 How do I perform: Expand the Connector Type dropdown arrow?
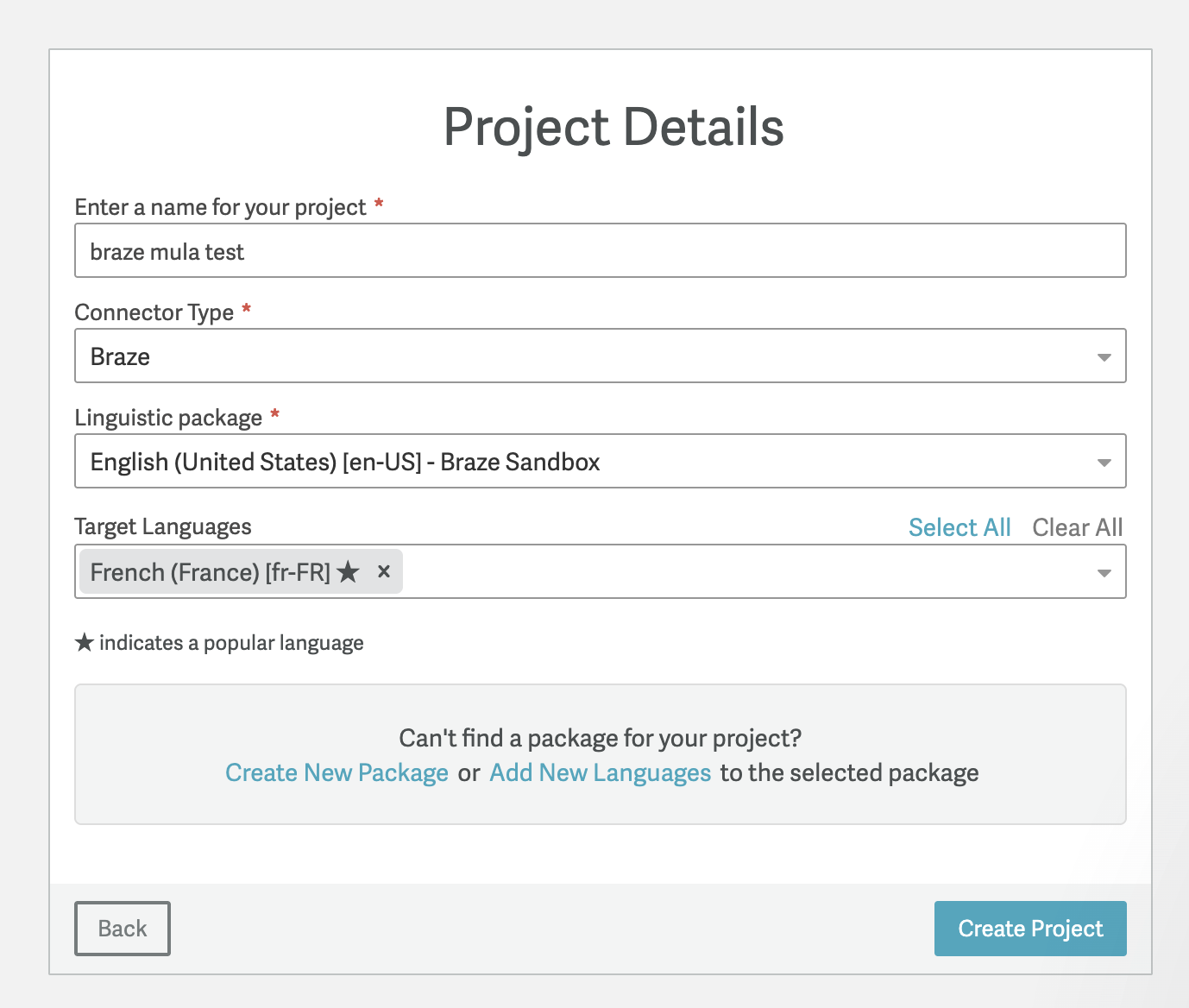pos(1104,357)
